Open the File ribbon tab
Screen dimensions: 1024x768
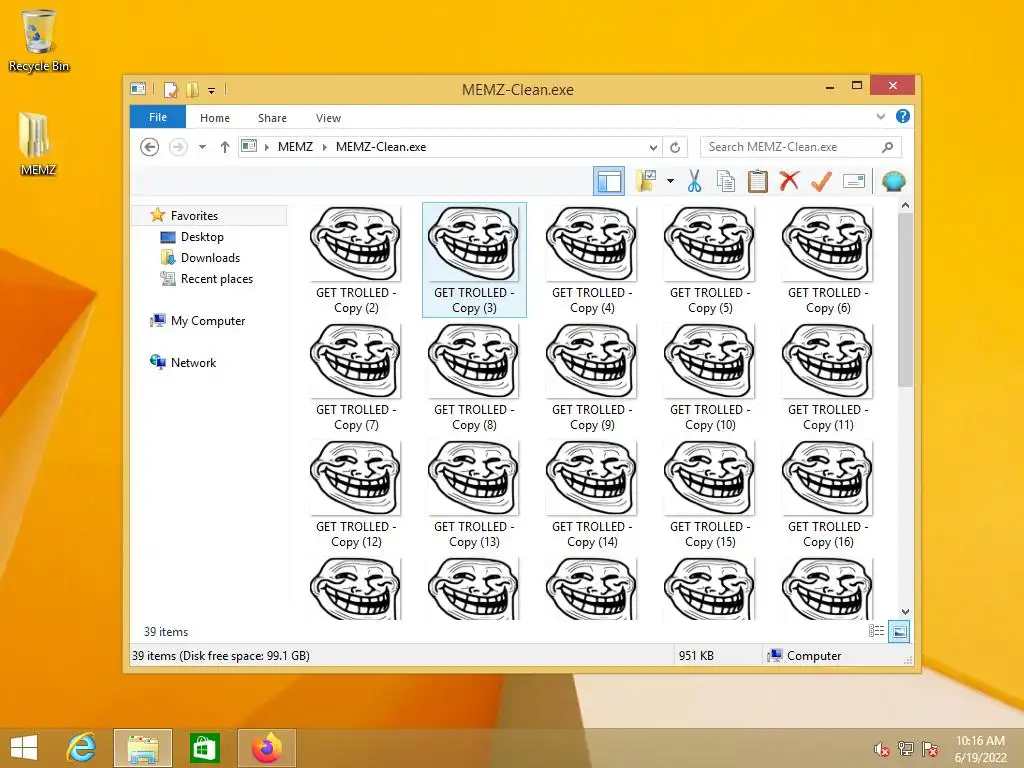click(x=158, y=117)
